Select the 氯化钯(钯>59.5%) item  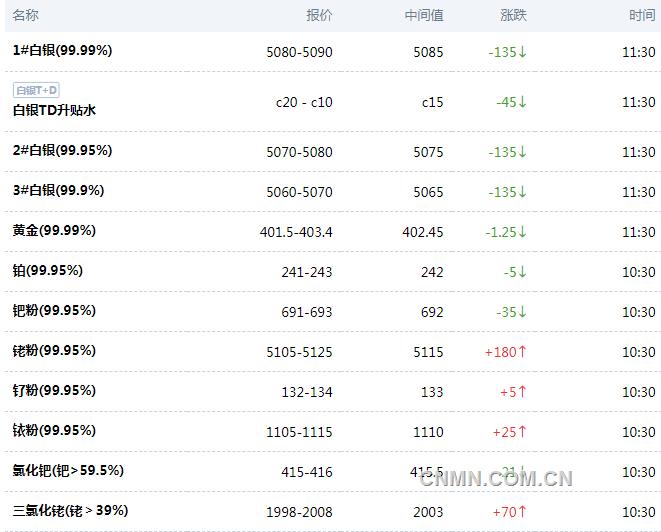[68, 470]
